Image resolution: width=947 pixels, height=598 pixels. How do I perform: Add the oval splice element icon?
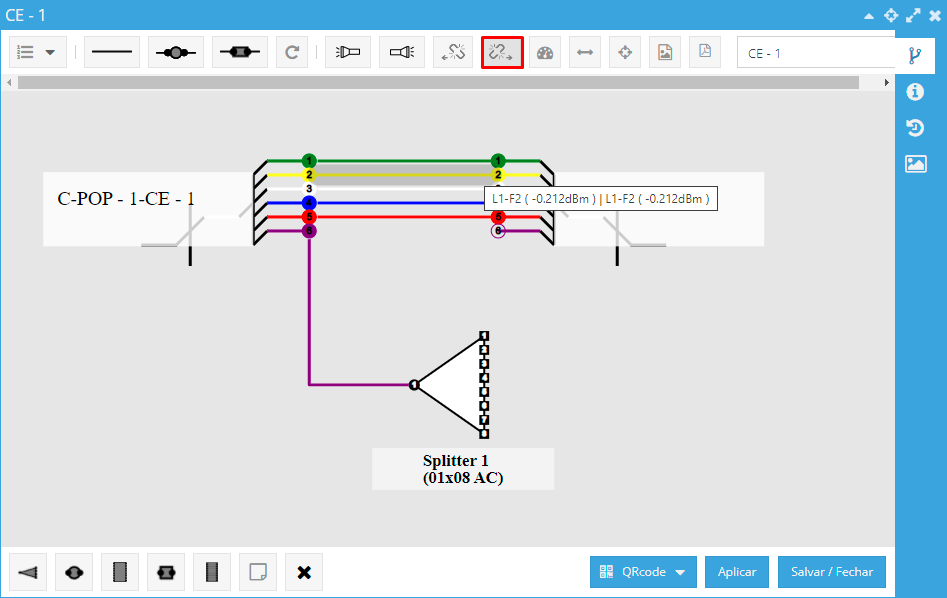pos(74,572)
